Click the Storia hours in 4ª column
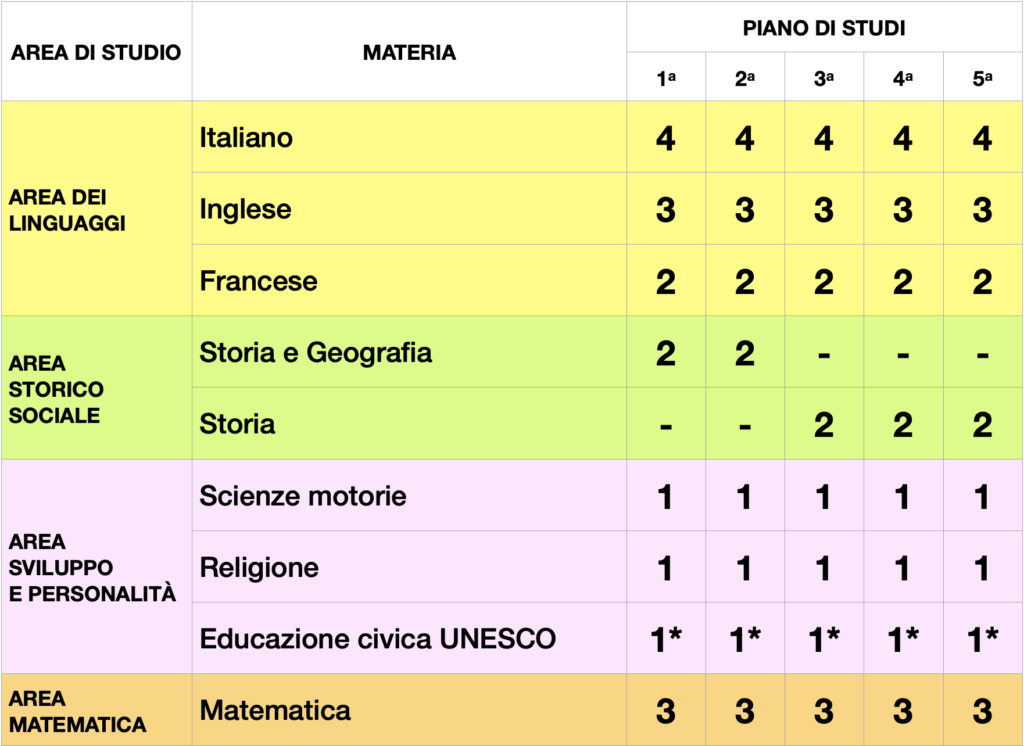This screenshot has width=1024, height=746. coord(903,425)
